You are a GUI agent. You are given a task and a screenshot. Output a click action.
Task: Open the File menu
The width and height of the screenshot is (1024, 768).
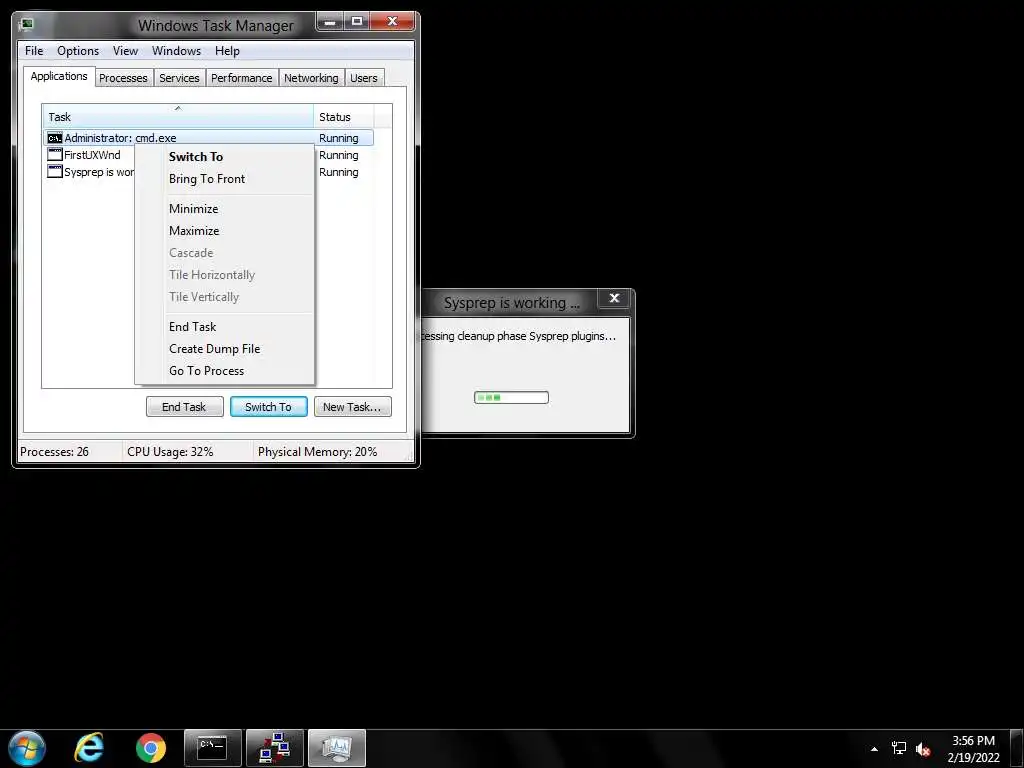coord(34,51)
